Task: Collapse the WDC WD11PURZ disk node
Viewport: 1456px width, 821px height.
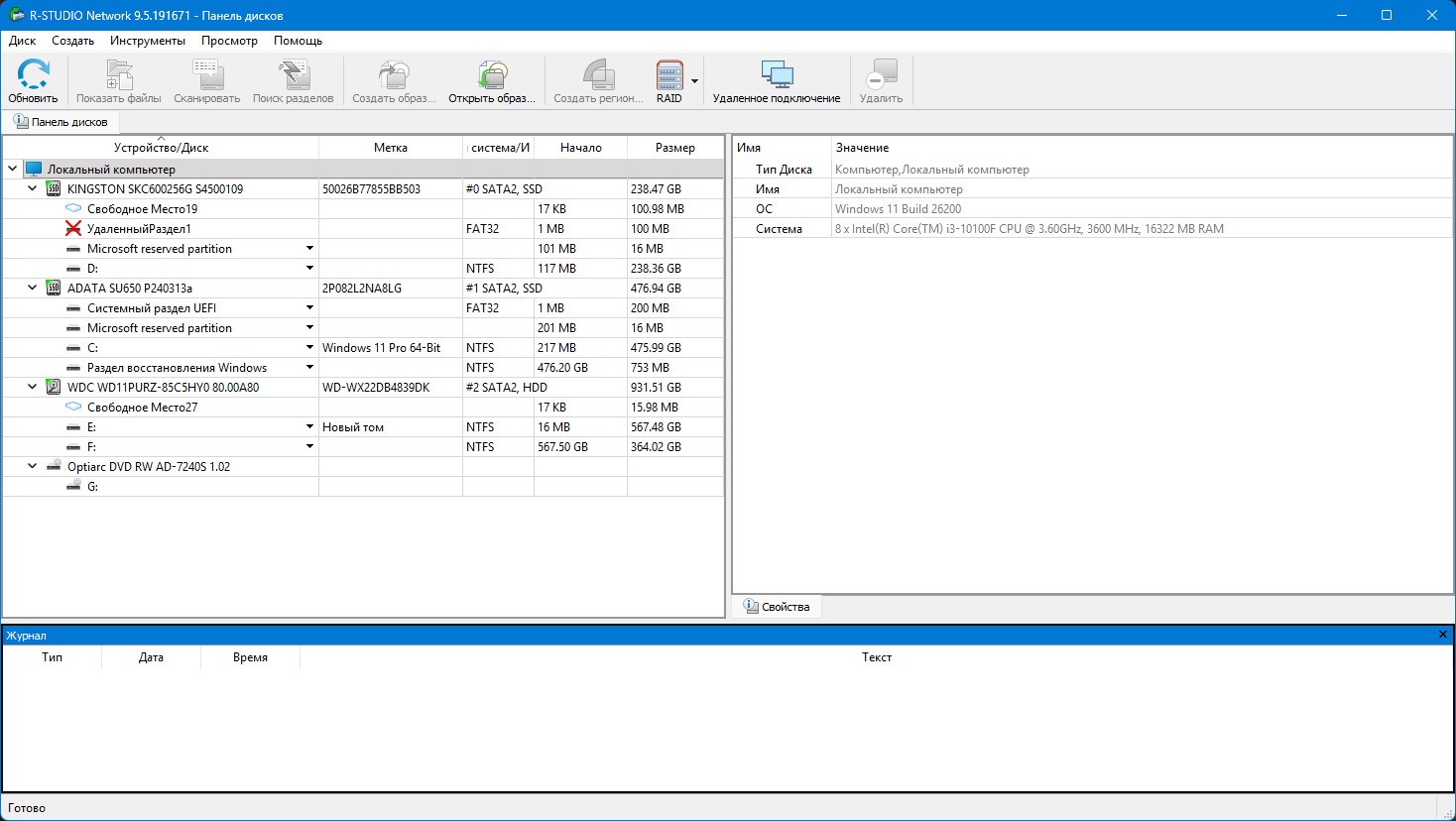Action: pyautogui.click(x=33, y=387)
